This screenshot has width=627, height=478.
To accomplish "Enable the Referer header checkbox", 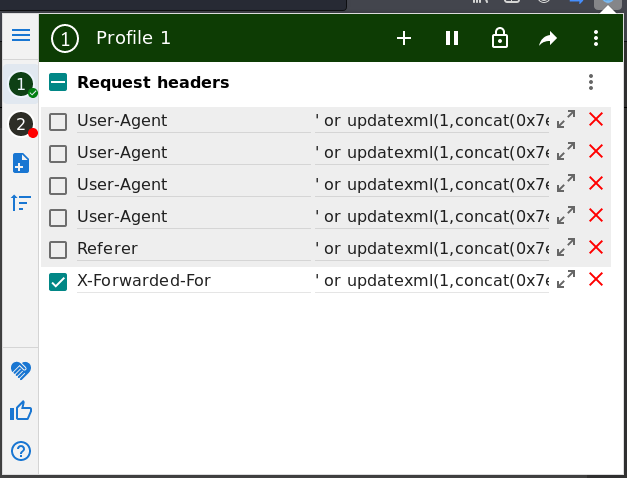I will 58,250.
